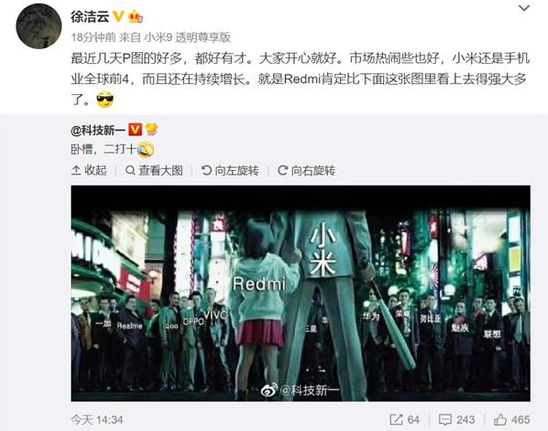Open the 小米9 透明尊享版 source link

pyautogui.click(x=188, y=37)
